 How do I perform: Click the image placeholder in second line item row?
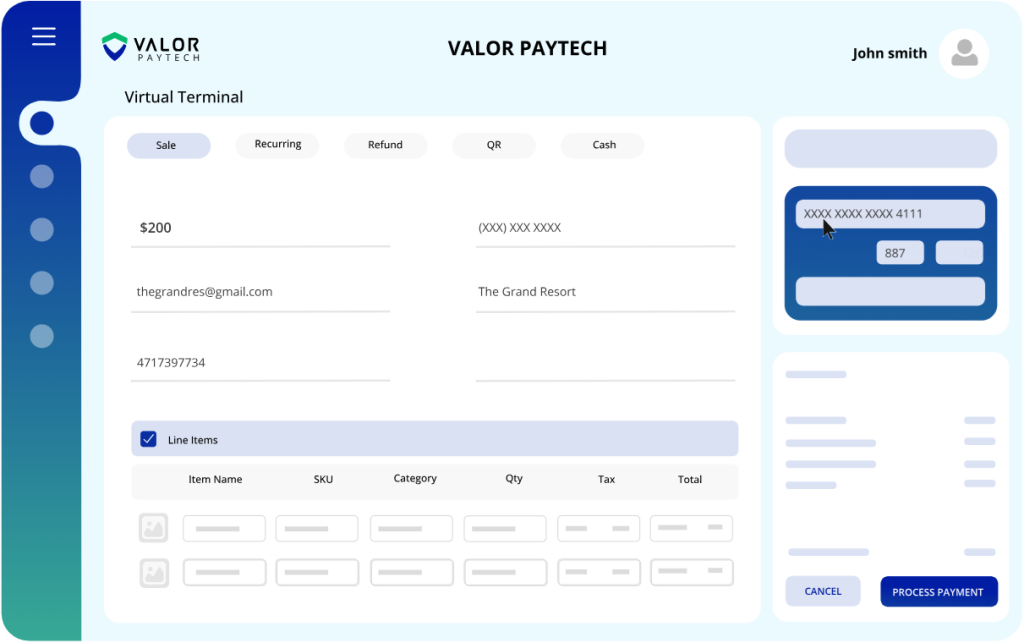[154, 572]
